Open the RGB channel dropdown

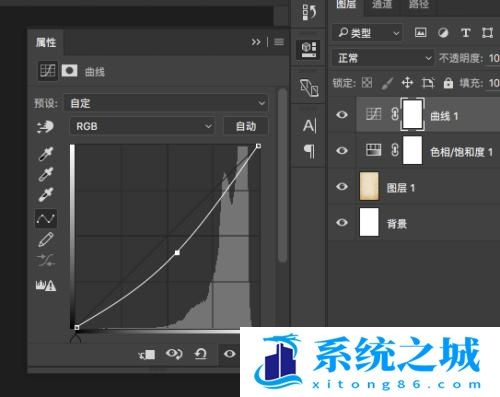143,126
